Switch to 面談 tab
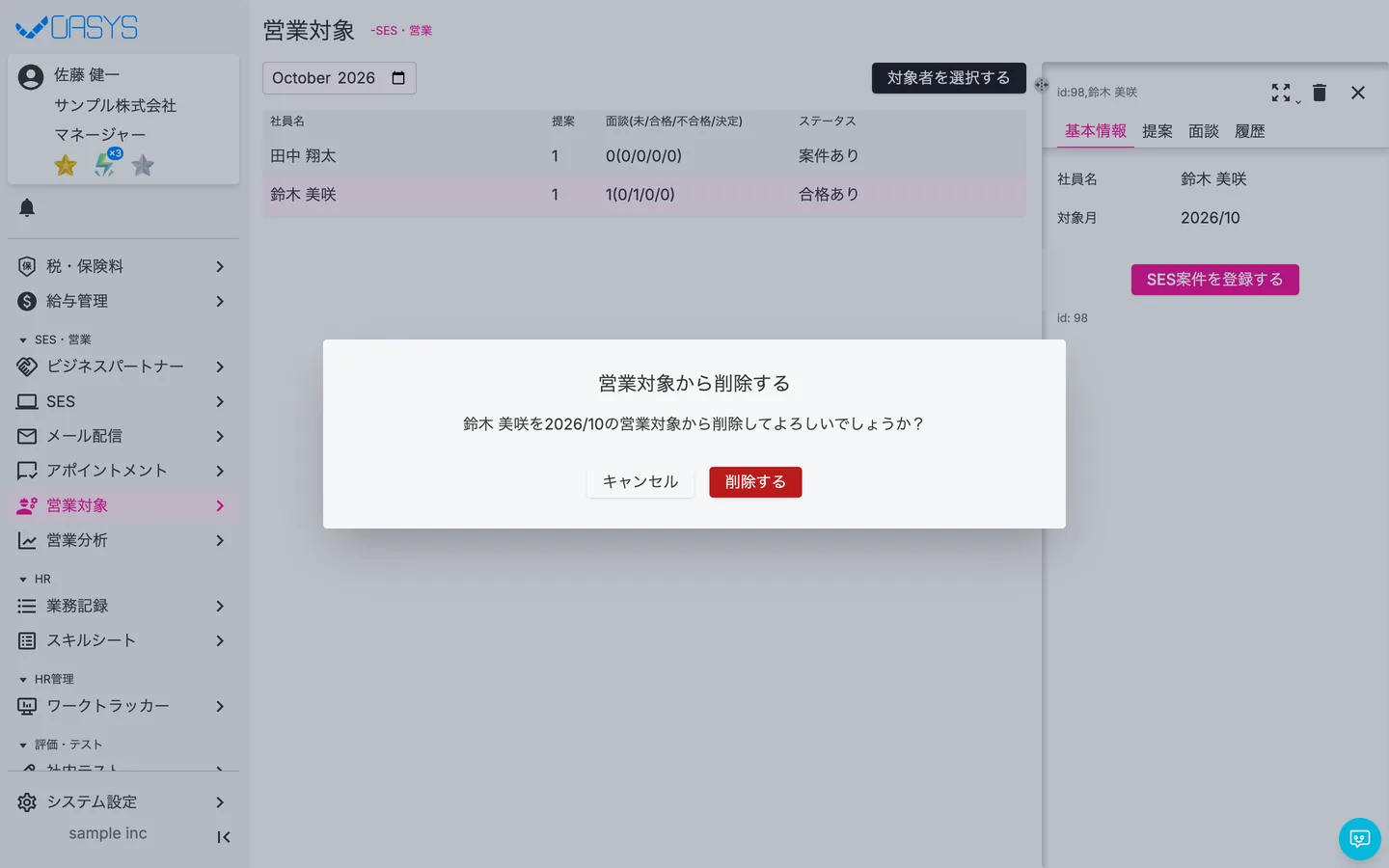Viewport: 1389px width, 868px height. click(x=1204, y=131)
